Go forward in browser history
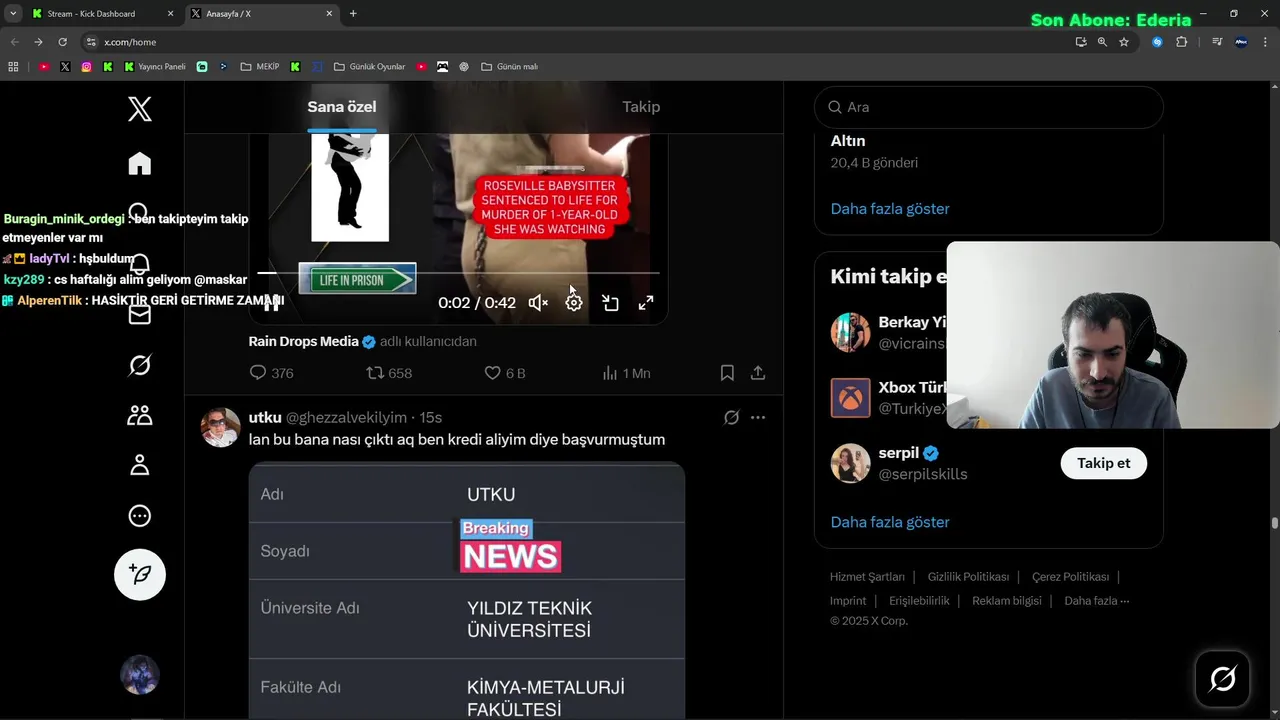 click(x=38, y=42)
